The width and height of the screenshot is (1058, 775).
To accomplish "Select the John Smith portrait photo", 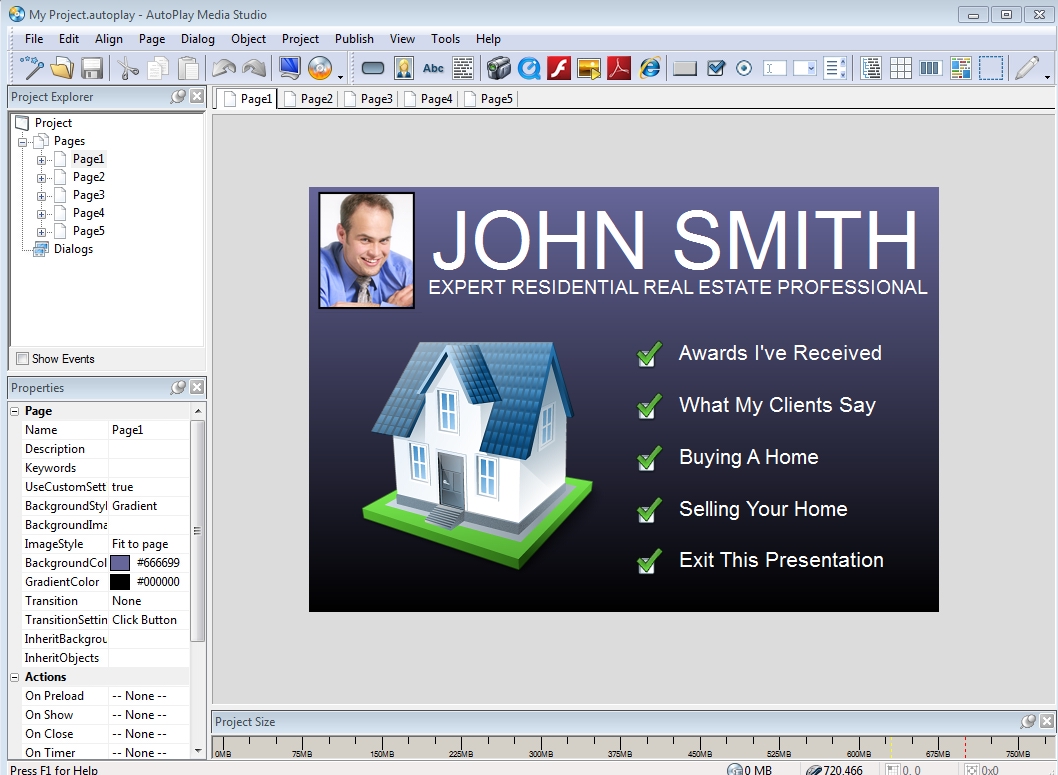I will coord(366,250).
